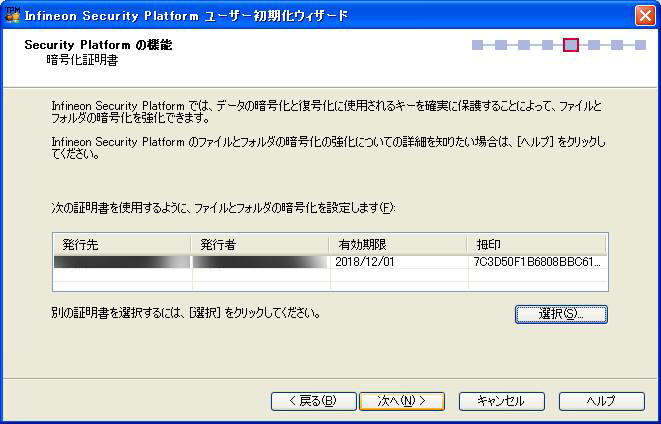Viewport: 661px width, 424px height.
Task: Select the redacted 発行者 cell in the certificate row
Action: click(261, 262)
